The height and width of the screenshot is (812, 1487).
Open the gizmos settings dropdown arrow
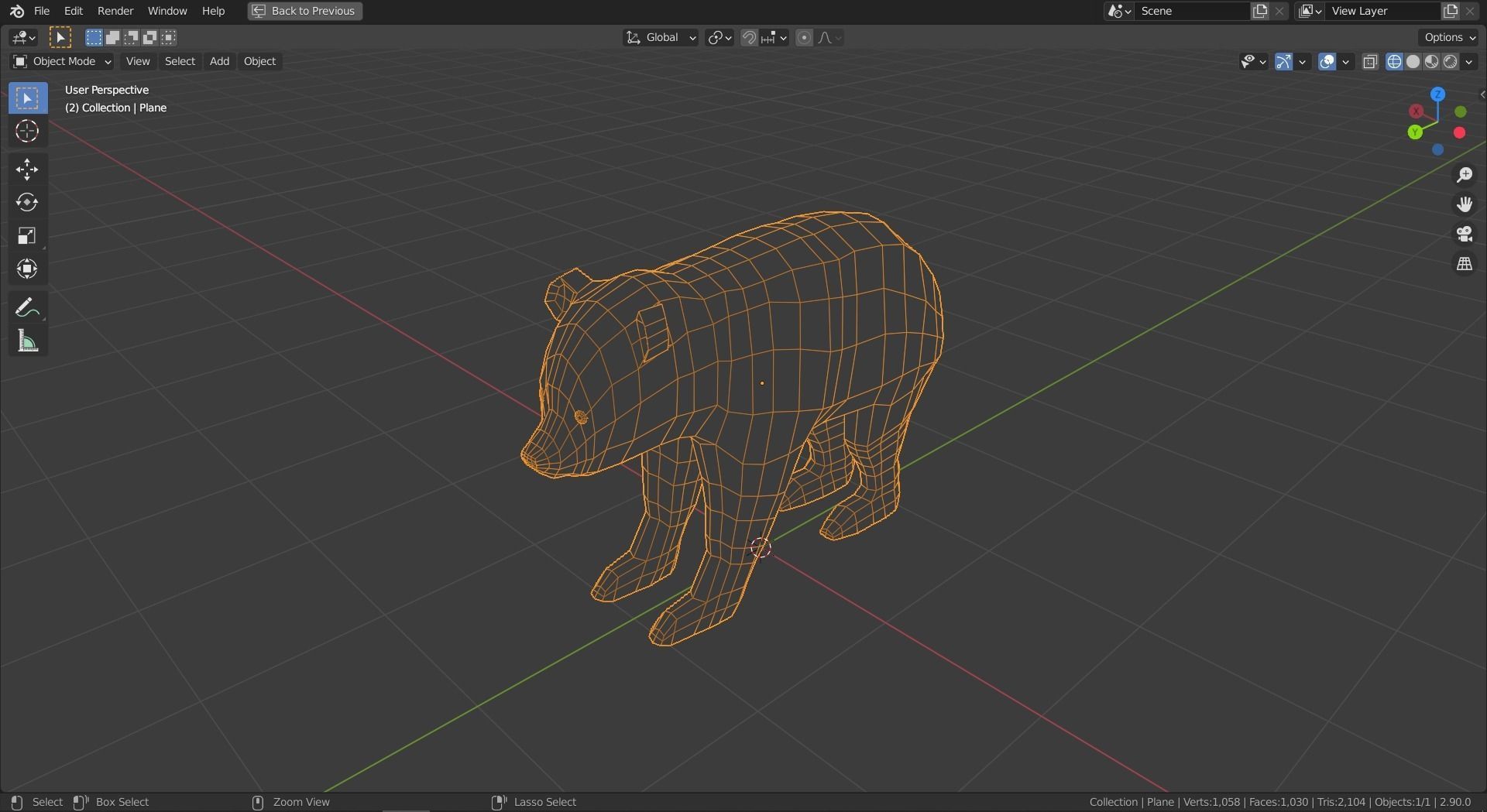[x=1303, y=61]
